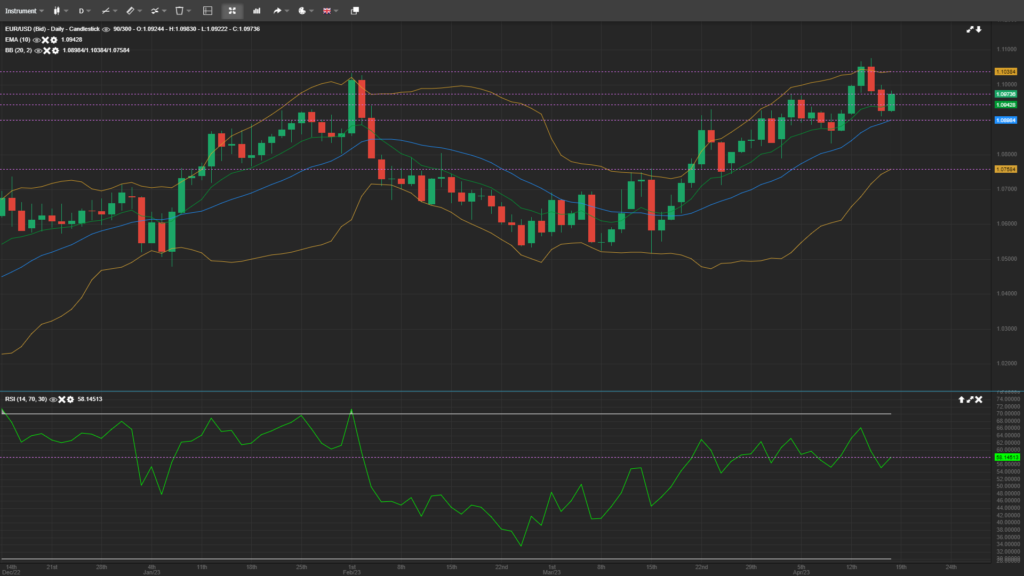Open the color theme palette menu
The image size is (1024, 576).
click(302, 10)
